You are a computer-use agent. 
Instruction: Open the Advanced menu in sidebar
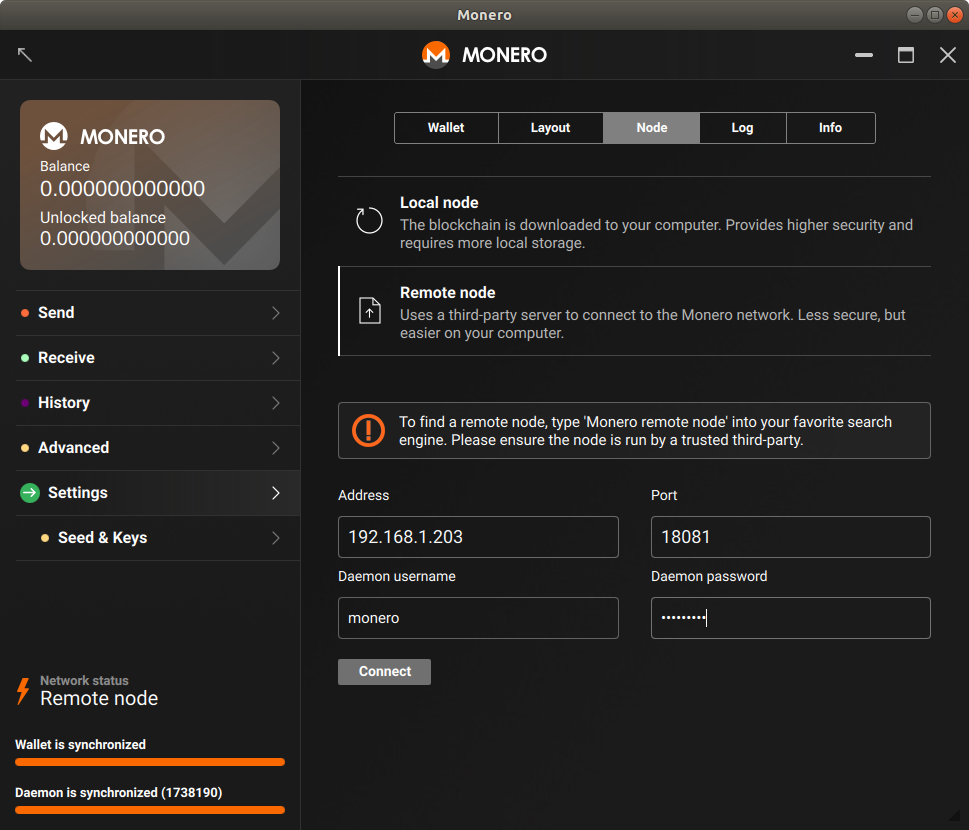(158, 448)
